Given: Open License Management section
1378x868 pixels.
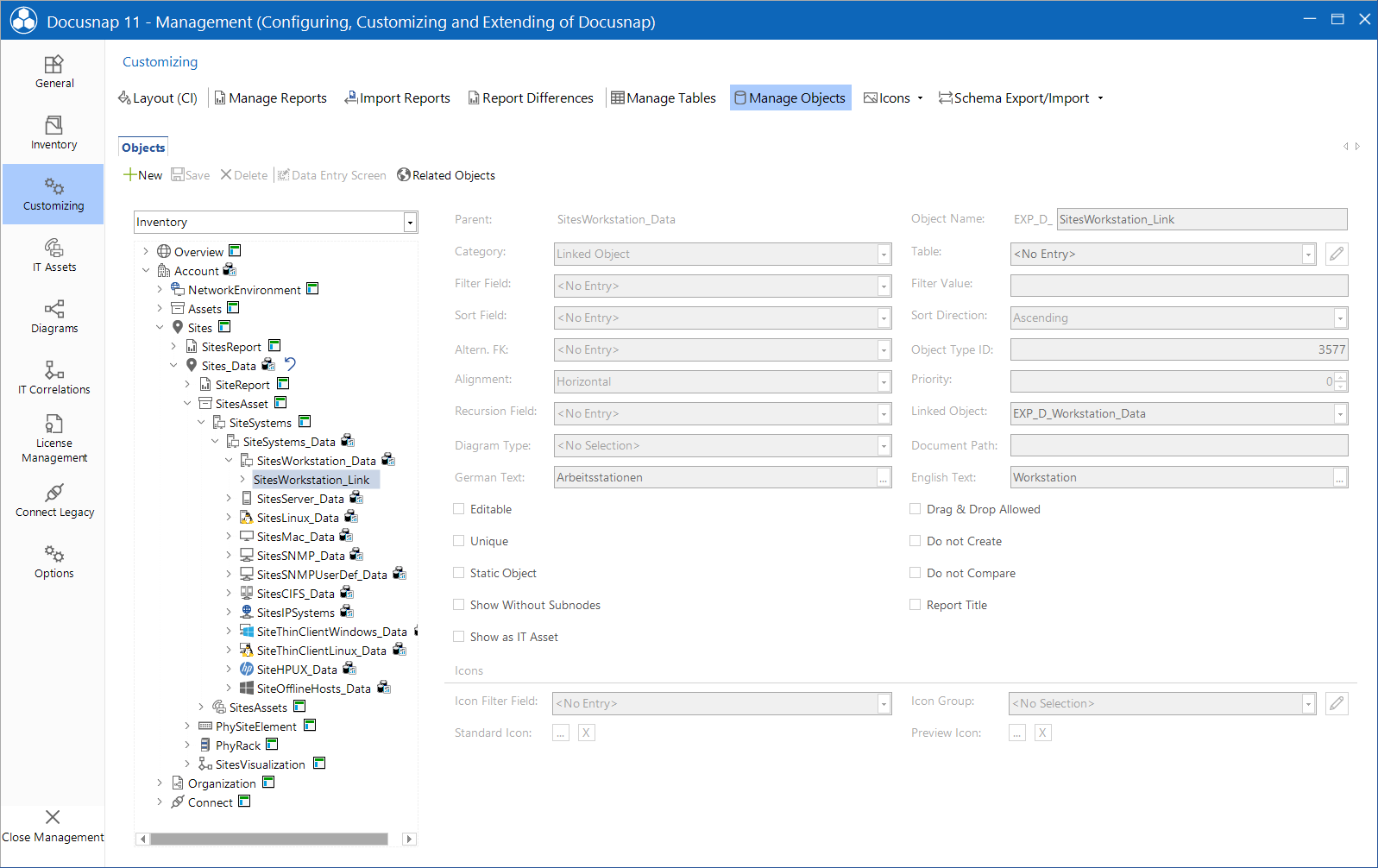Looking at the screenshot, I should pyautogui.click(x=53, y=439).
